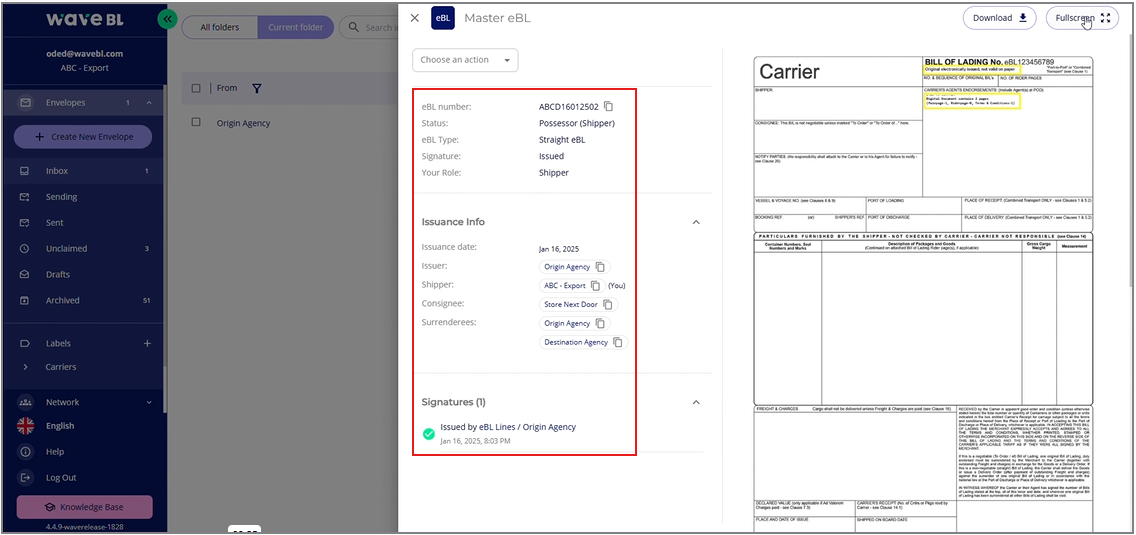Open the Choose an action dropdown
This screenshot has height=535, width=1136.
pos(465,60)
